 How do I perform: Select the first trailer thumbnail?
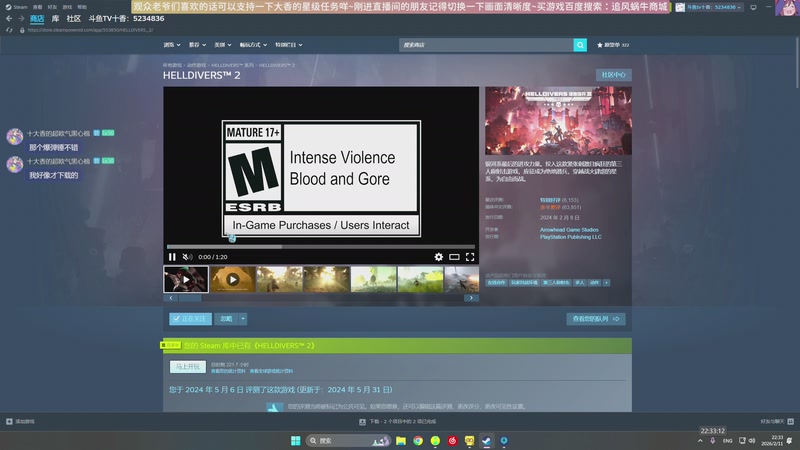pos(186,280)
